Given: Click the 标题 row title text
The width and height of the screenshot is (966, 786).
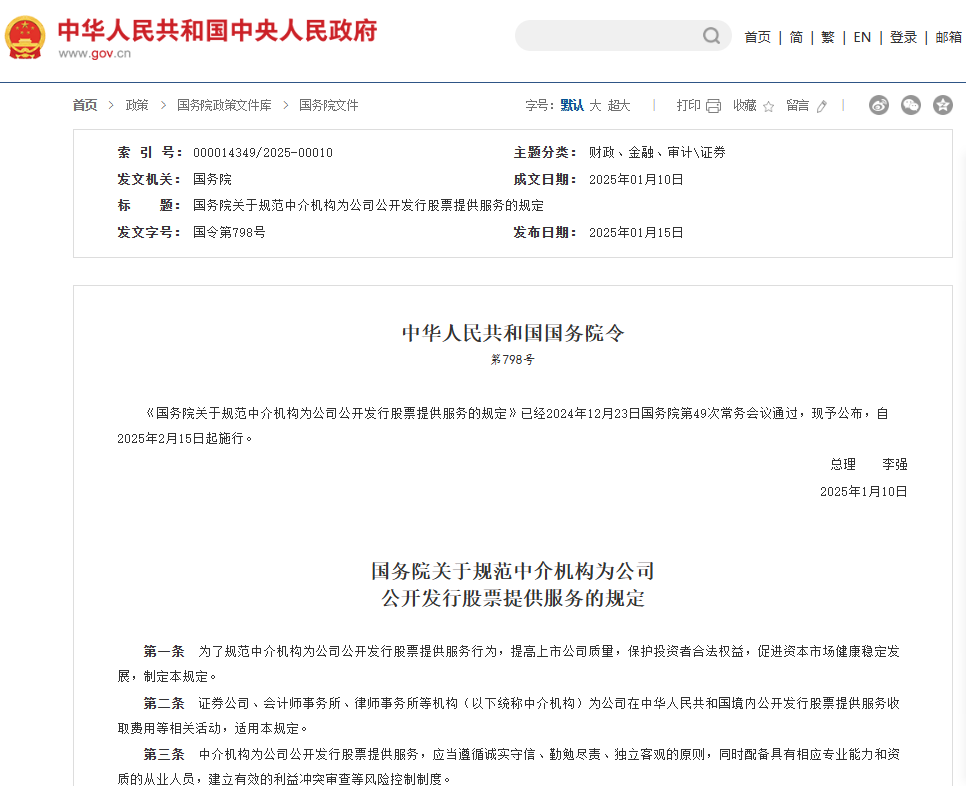Looking at the screenshot, I should coord(368,205).
